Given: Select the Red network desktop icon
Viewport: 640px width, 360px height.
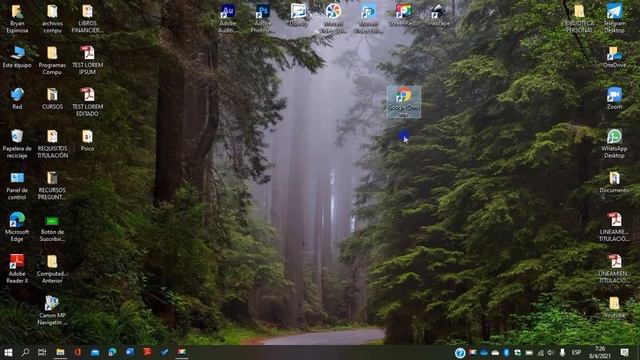Looking at the screenshot, I should click(x=17, y=98).
